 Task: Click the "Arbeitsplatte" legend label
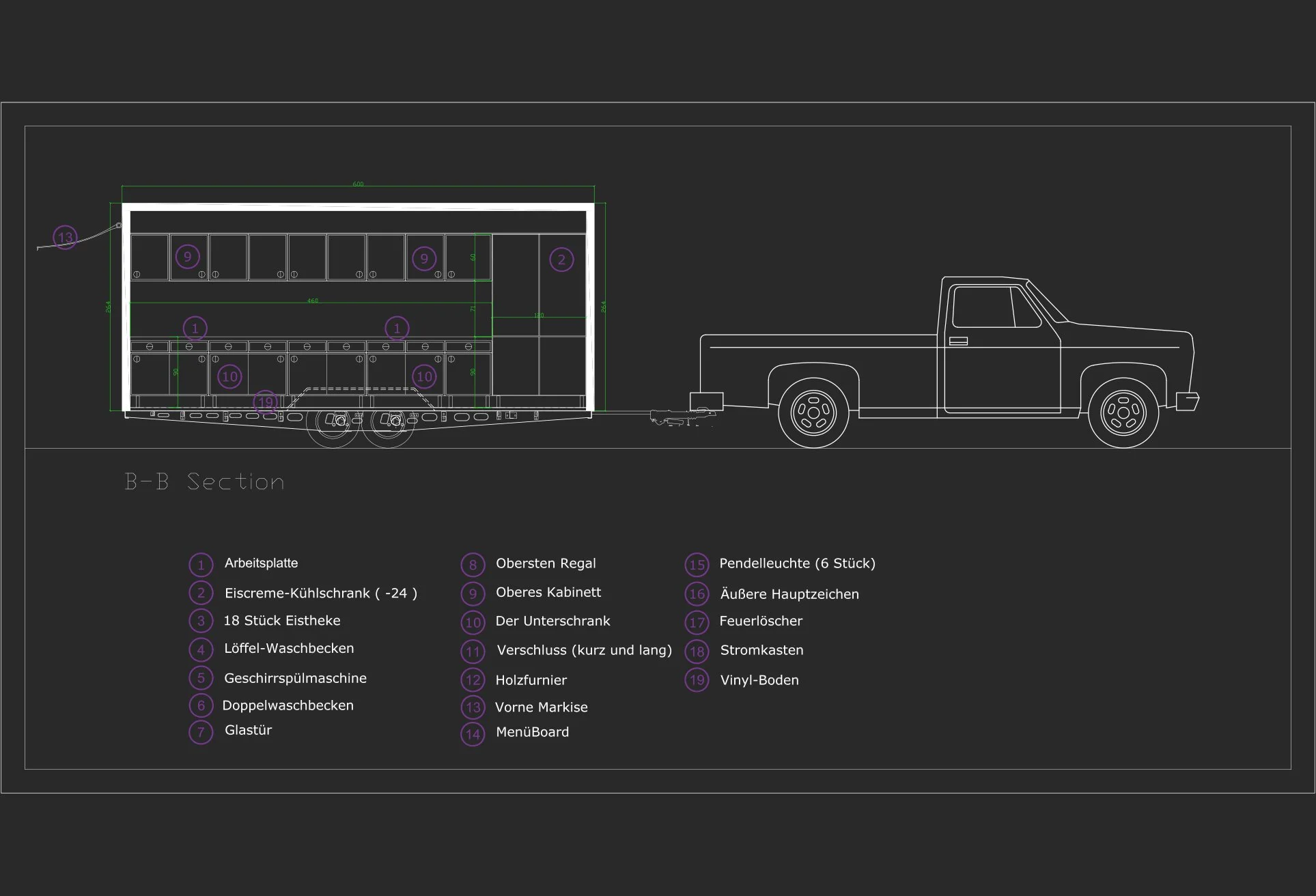point(261,563)
